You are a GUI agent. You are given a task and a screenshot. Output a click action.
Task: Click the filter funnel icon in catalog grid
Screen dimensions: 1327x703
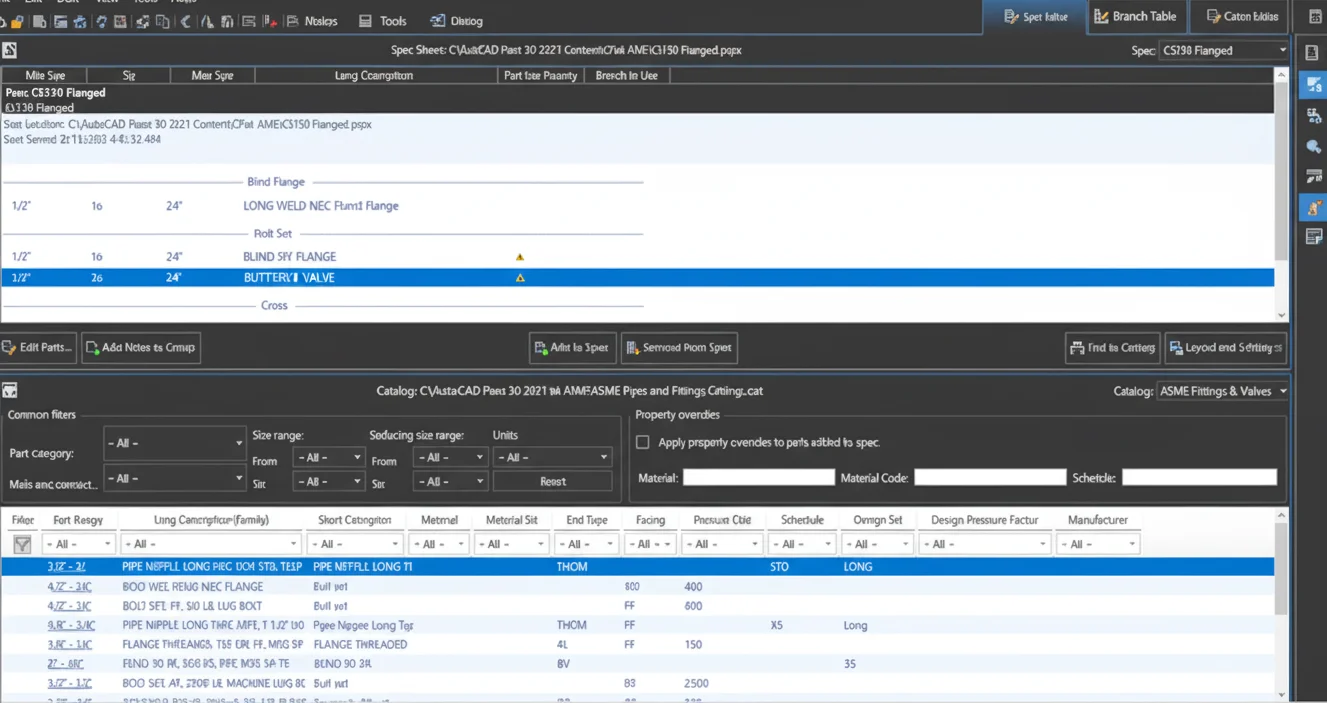(x=22, y=544)
